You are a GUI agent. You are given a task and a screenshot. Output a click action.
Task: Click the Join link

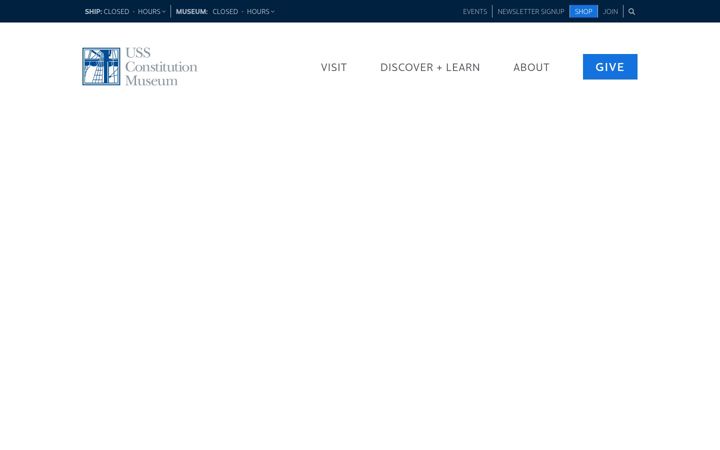pos(610,11)
